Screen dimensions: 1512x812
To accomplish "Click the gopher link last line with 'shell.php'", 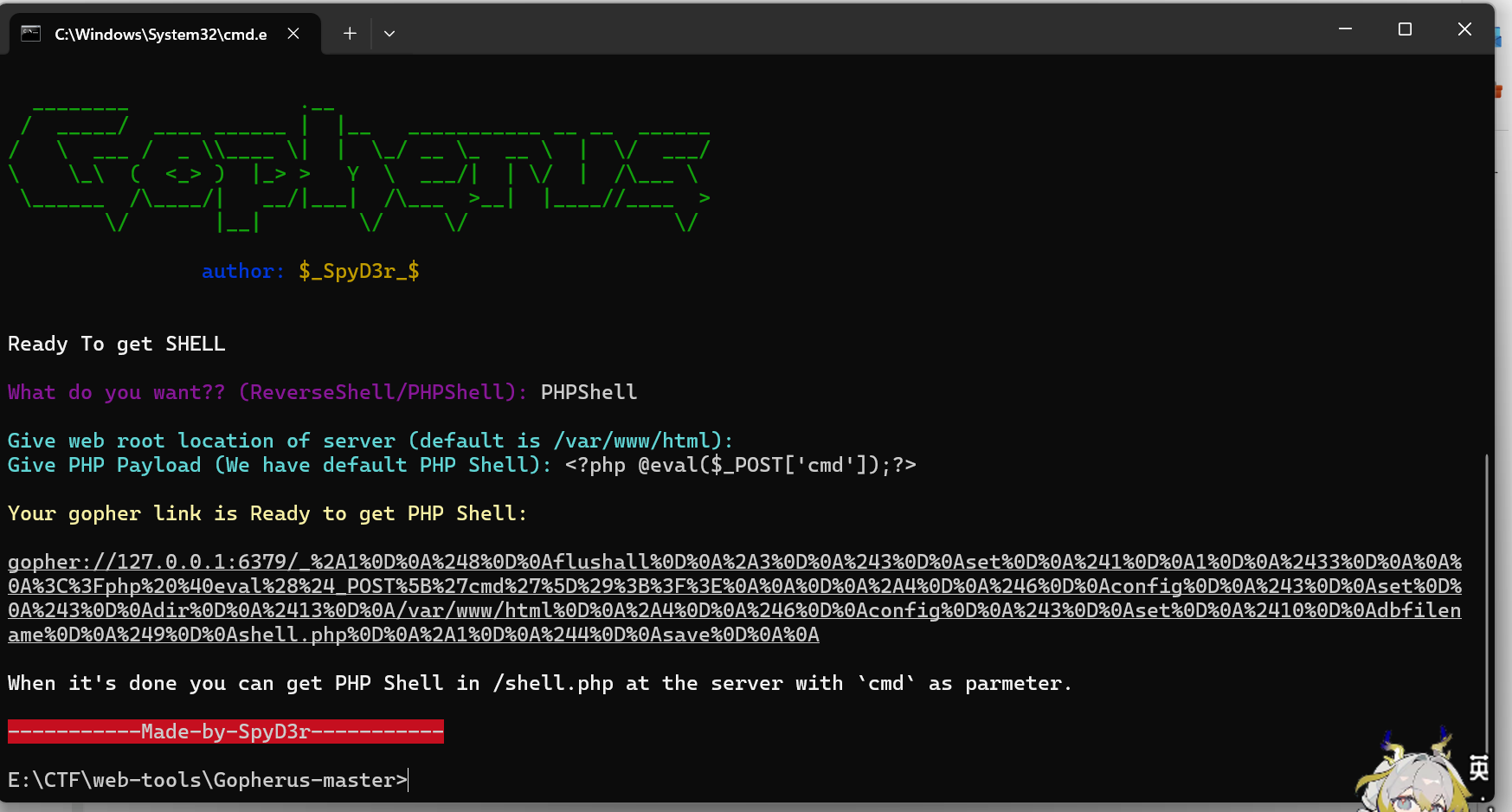I will 414,635.
